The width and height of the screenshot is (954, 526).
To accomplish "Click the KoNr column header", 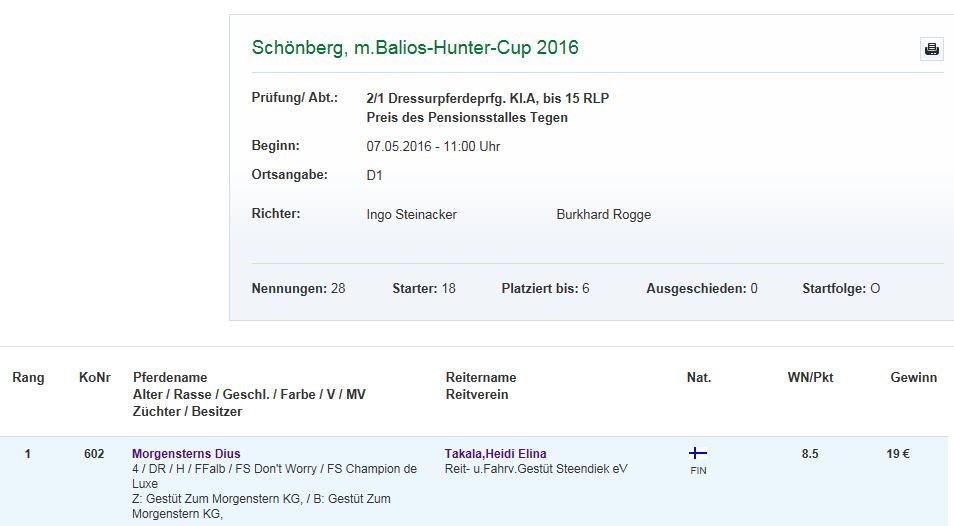I will click(94, 378).
